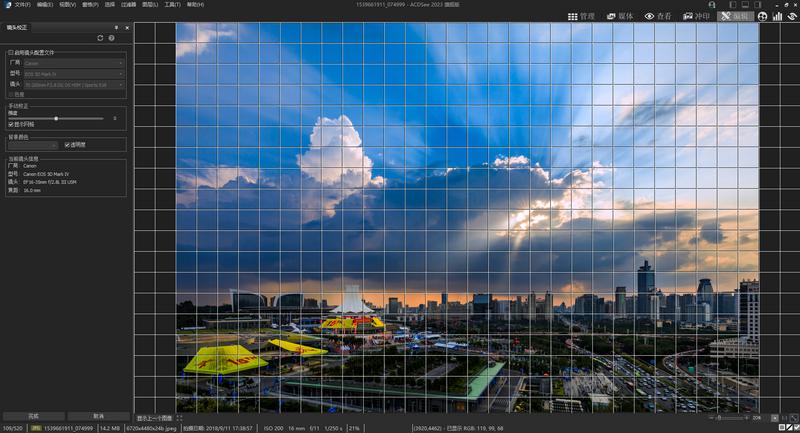Click the Done button (完成)
This screenshot has height=433, width=800.
click(33, 415)
